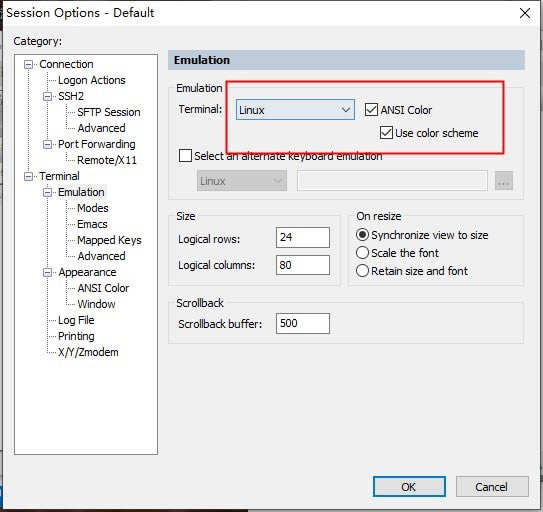This screenshot has width=543, height=512.
Task: Open the Terminal type dropdown
Action: point(295,110)
